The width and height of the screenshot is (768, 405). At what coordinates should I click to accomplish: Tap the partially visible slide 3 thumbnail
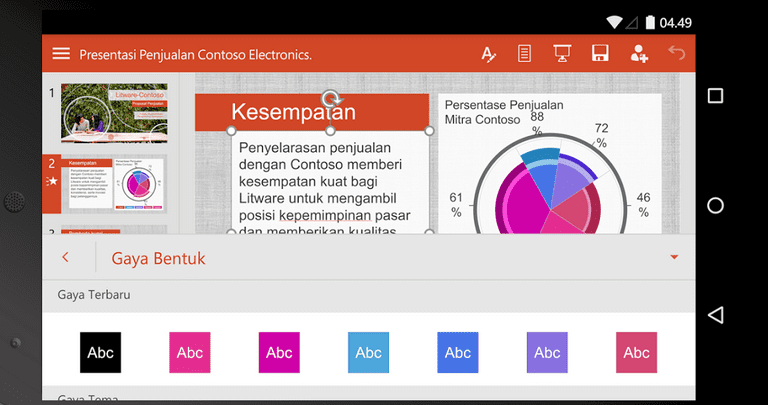click(114, 230)
